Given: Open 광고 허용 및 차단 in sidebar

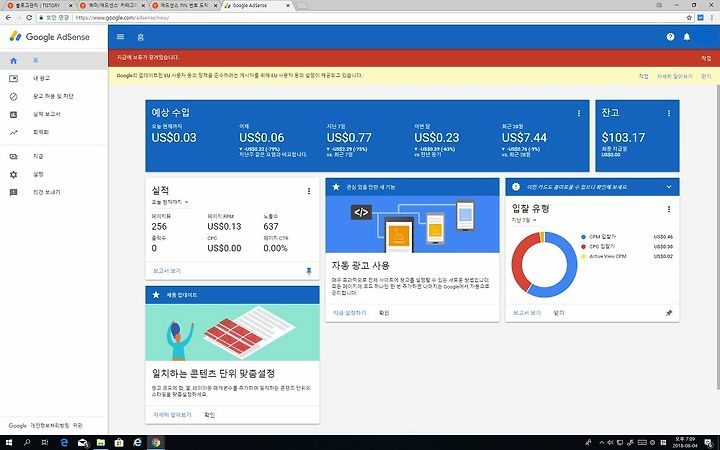Looking at the screenshot, I should 54,96.
